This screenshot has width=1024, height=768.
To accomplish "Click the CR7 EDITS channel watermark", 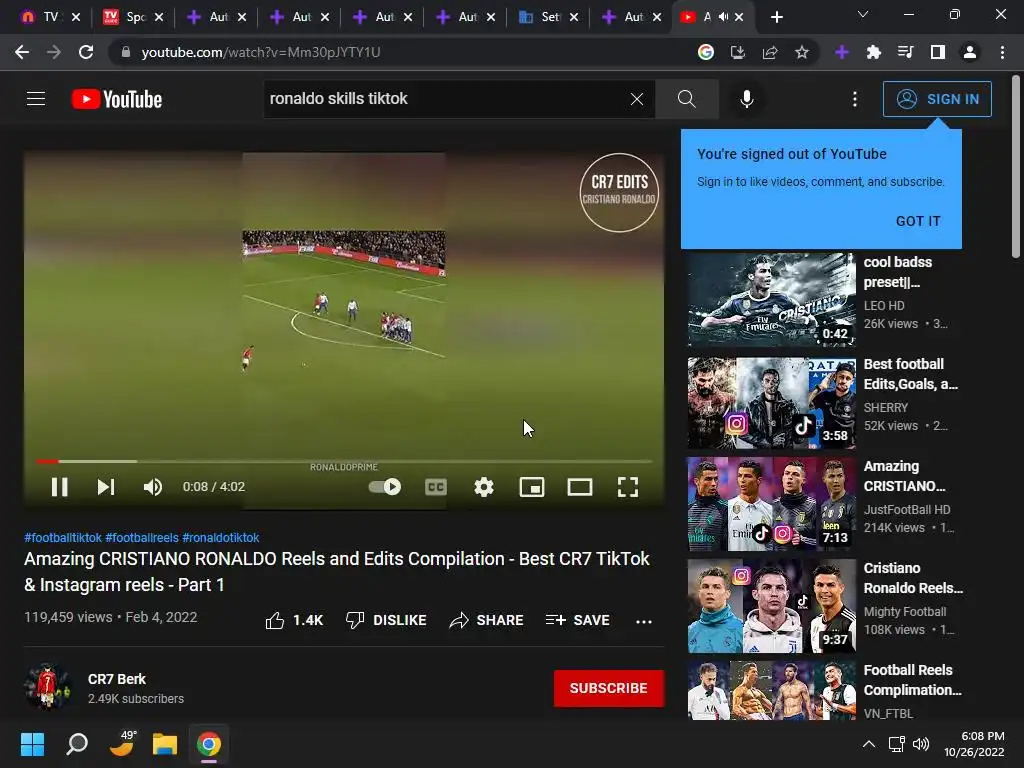I will [x=618, y=193].
